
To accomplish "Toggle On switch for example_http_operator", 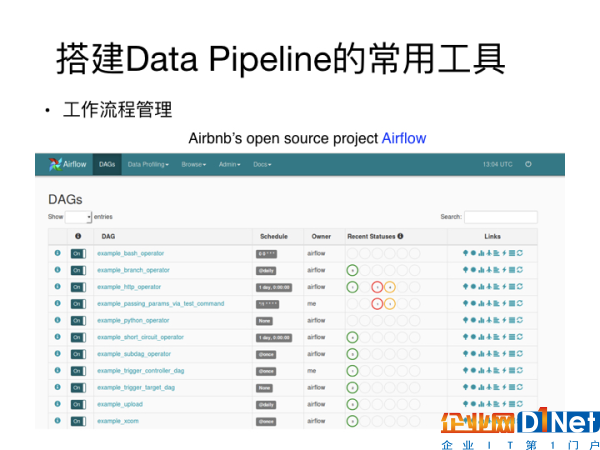I will point(78,287).
